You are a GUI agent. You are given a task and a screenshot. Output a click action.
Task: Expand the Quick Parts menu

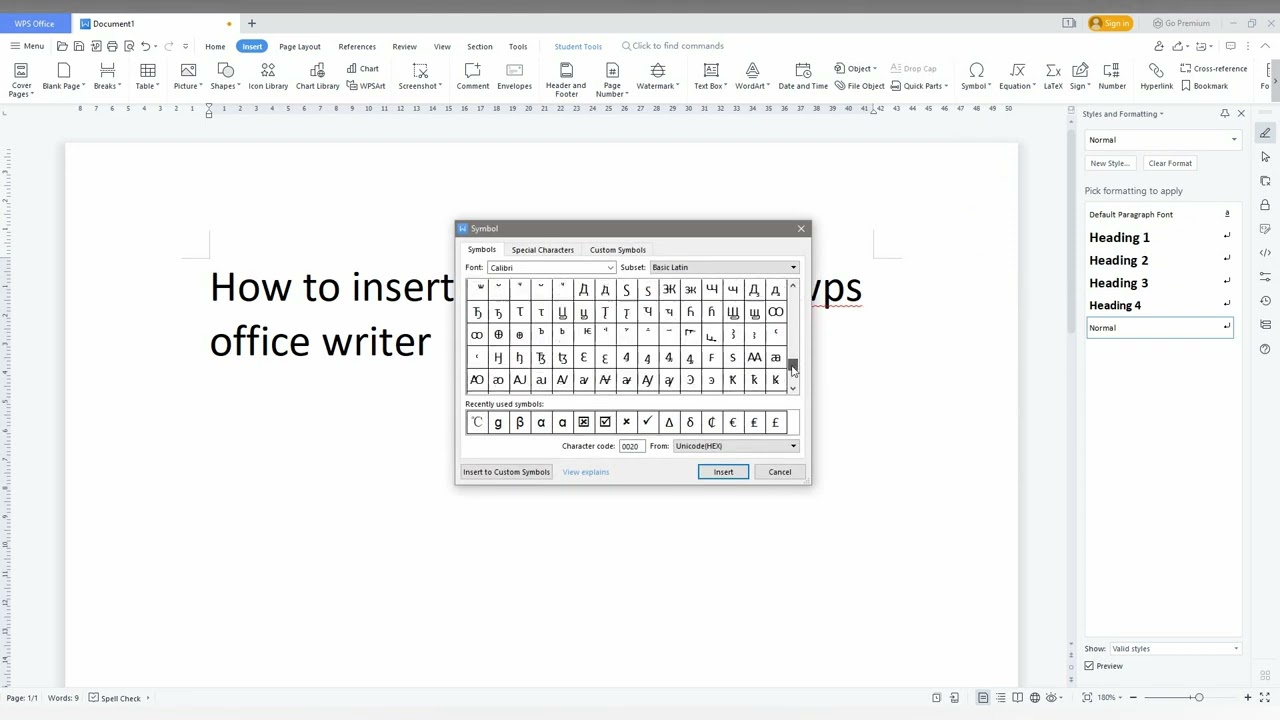click(920, 86)
